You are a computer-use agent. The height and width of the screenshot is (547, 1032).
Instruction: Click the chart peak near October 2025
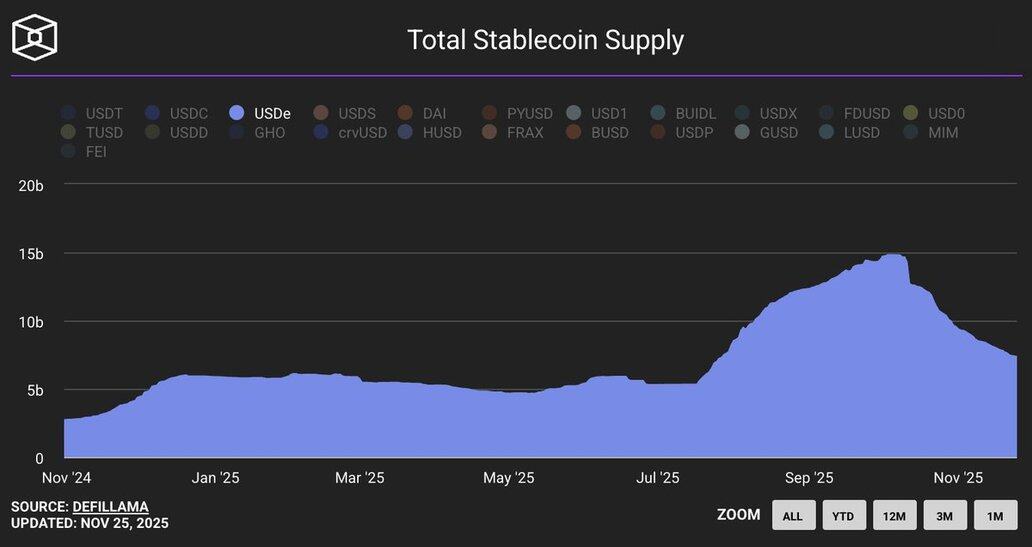click(893, 255)
